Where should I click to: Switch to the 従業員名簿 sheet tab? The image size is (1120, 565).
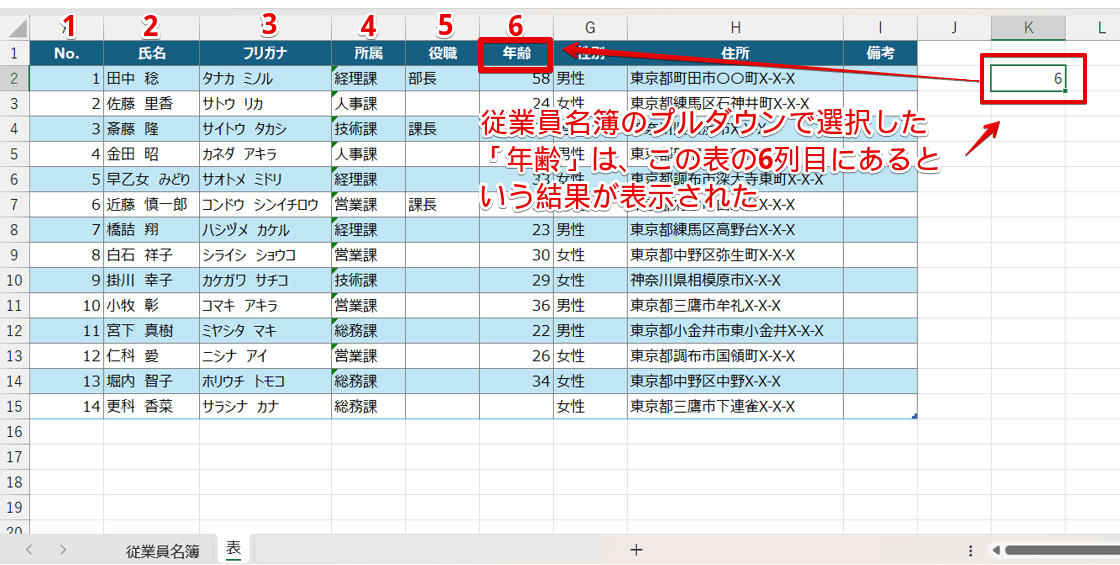click(162, 551)
